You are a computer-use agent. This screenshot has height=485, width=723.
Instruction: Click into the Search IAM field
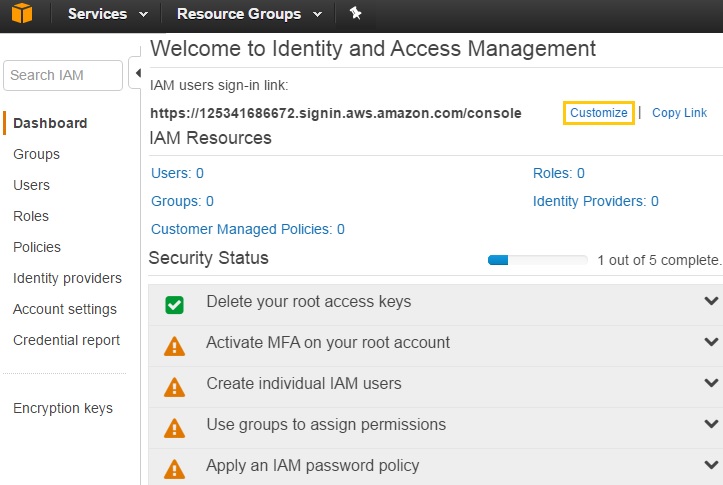[x=63, y=75]
